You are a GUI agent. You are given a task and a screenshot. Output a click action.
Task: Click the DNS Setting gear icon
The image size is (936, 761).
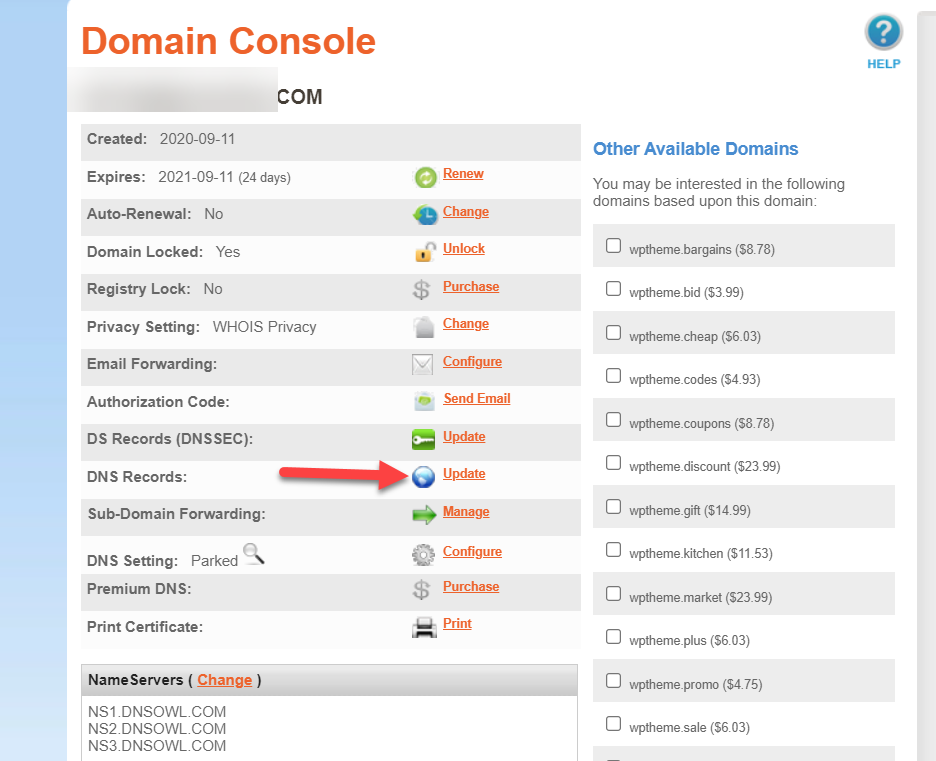423,554
